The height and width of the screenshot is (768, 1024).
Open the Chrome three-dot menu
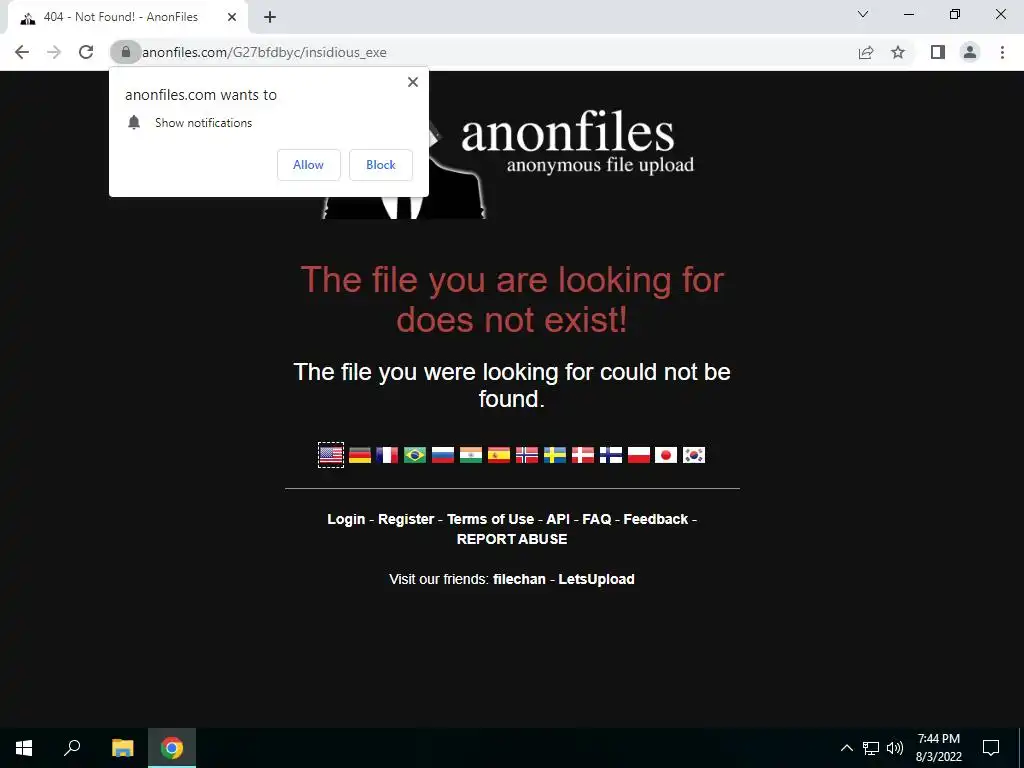tap(1002, 52)
